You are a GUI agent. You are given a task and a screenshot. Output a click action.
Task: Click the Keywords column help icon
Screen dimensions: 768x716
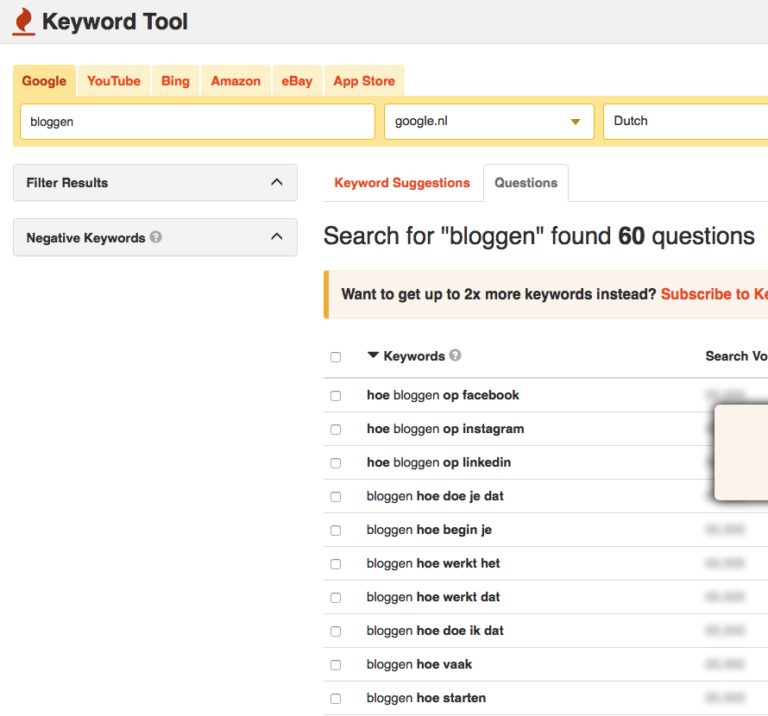tap(455, 355)
